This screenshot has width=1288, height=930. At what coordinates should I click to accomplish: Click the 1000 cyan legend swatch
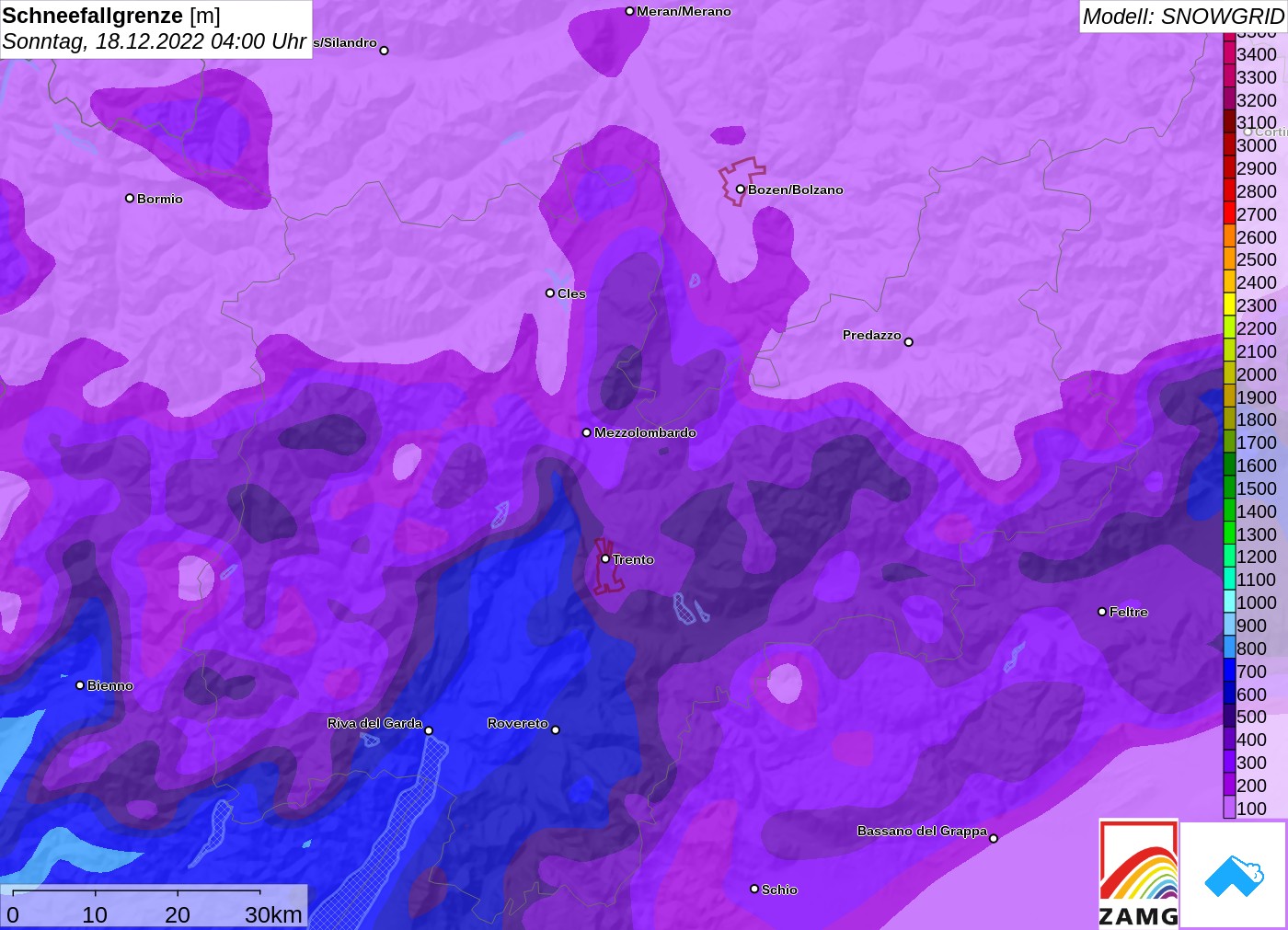click(x=1229, y=603)
